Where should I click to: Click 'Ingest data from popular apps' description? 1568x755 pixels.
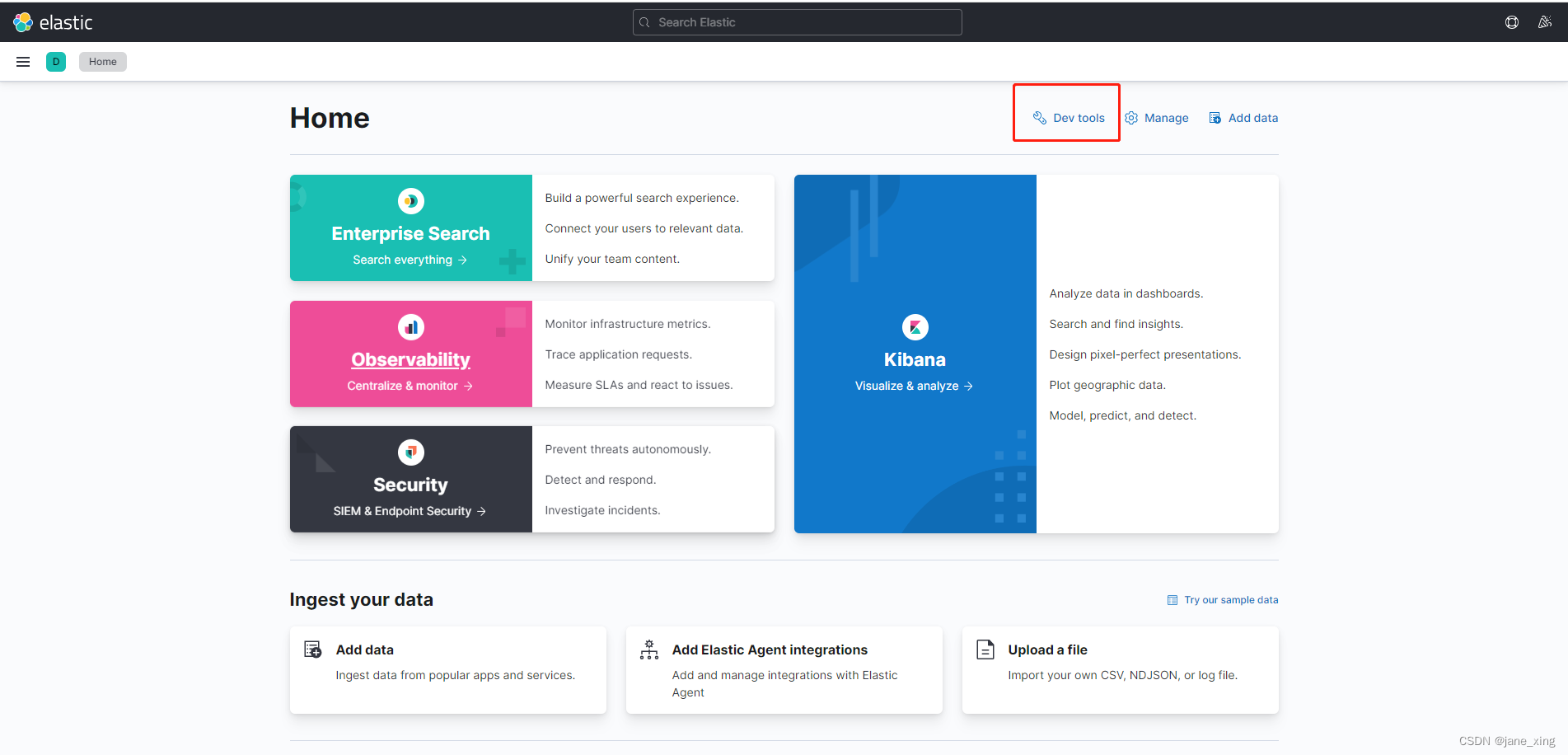click(456, 675)
